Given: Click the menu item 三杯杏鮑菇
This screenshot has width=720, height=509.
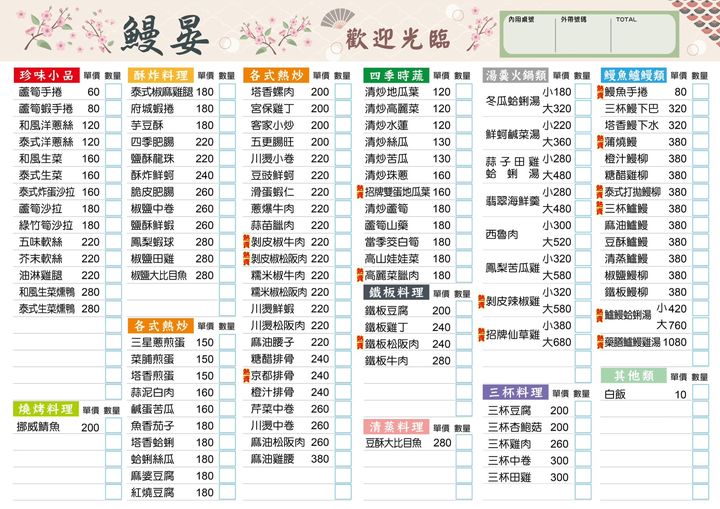Looking at the screenshot, I should pyautogui.click(x=515, y=427).
